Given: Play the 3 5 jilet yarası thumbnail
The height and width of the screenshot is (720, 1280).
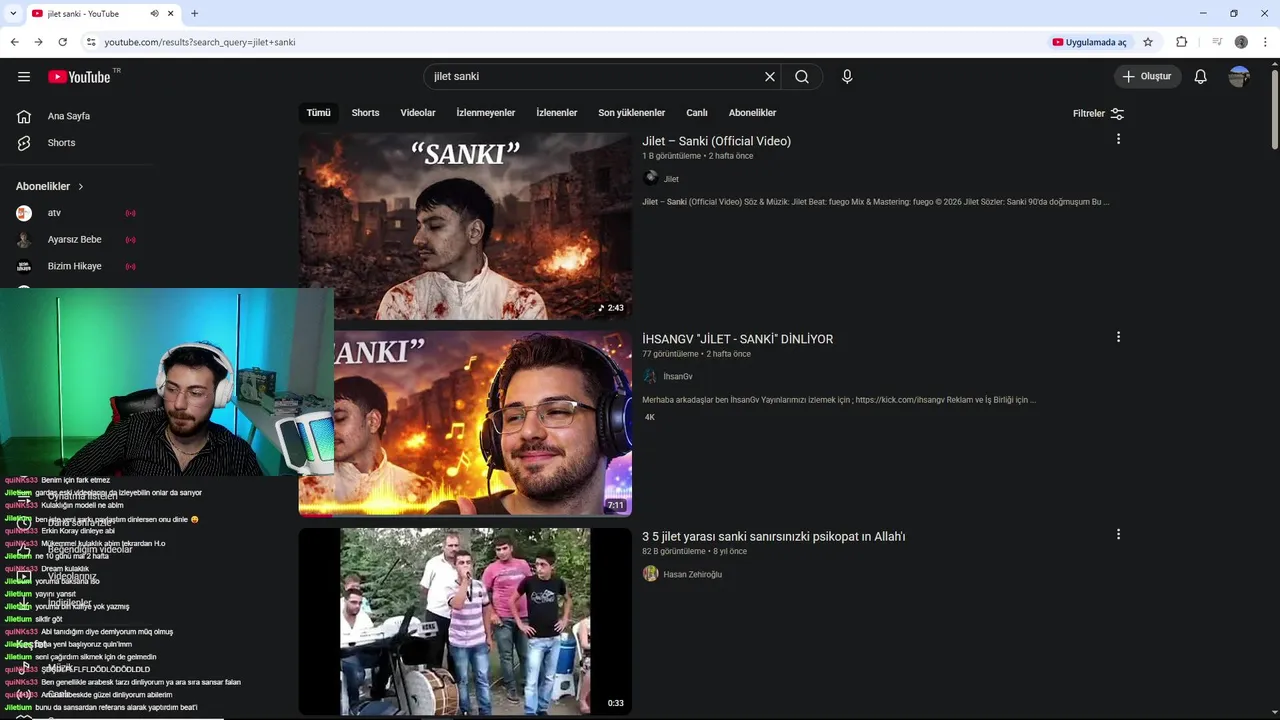Looking at the screenshot, I should 465,622.
